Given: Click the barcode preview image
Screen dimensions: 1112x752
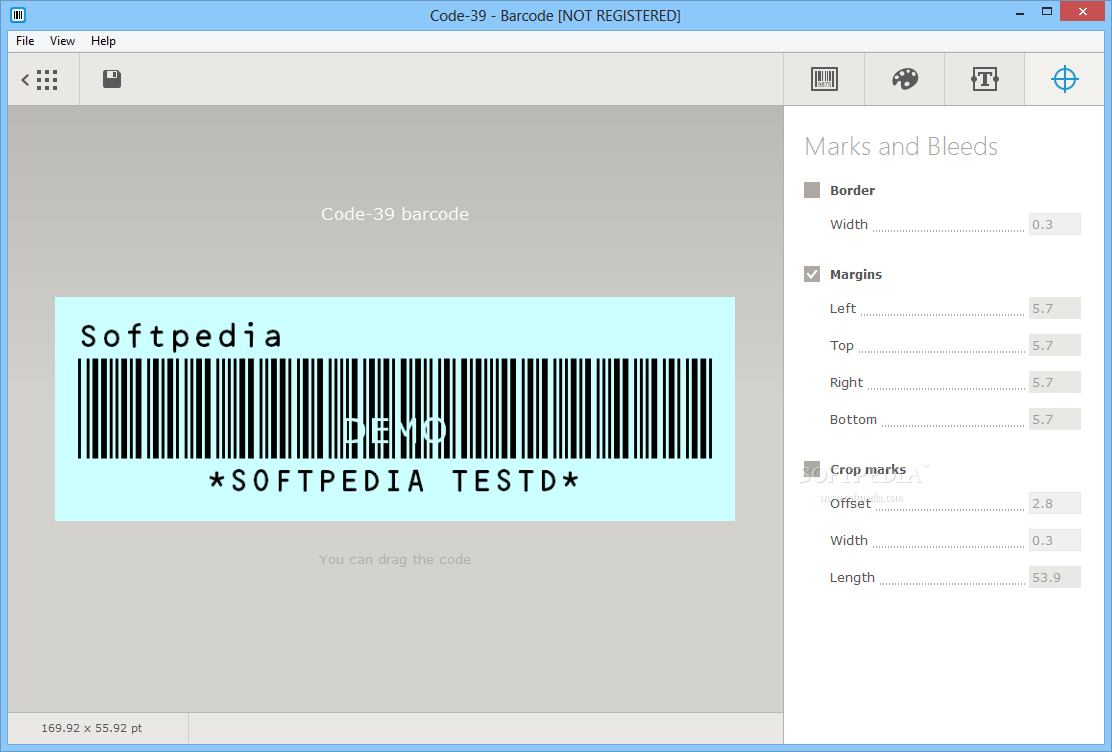Looking at the screenshot, I should [395, 409].
